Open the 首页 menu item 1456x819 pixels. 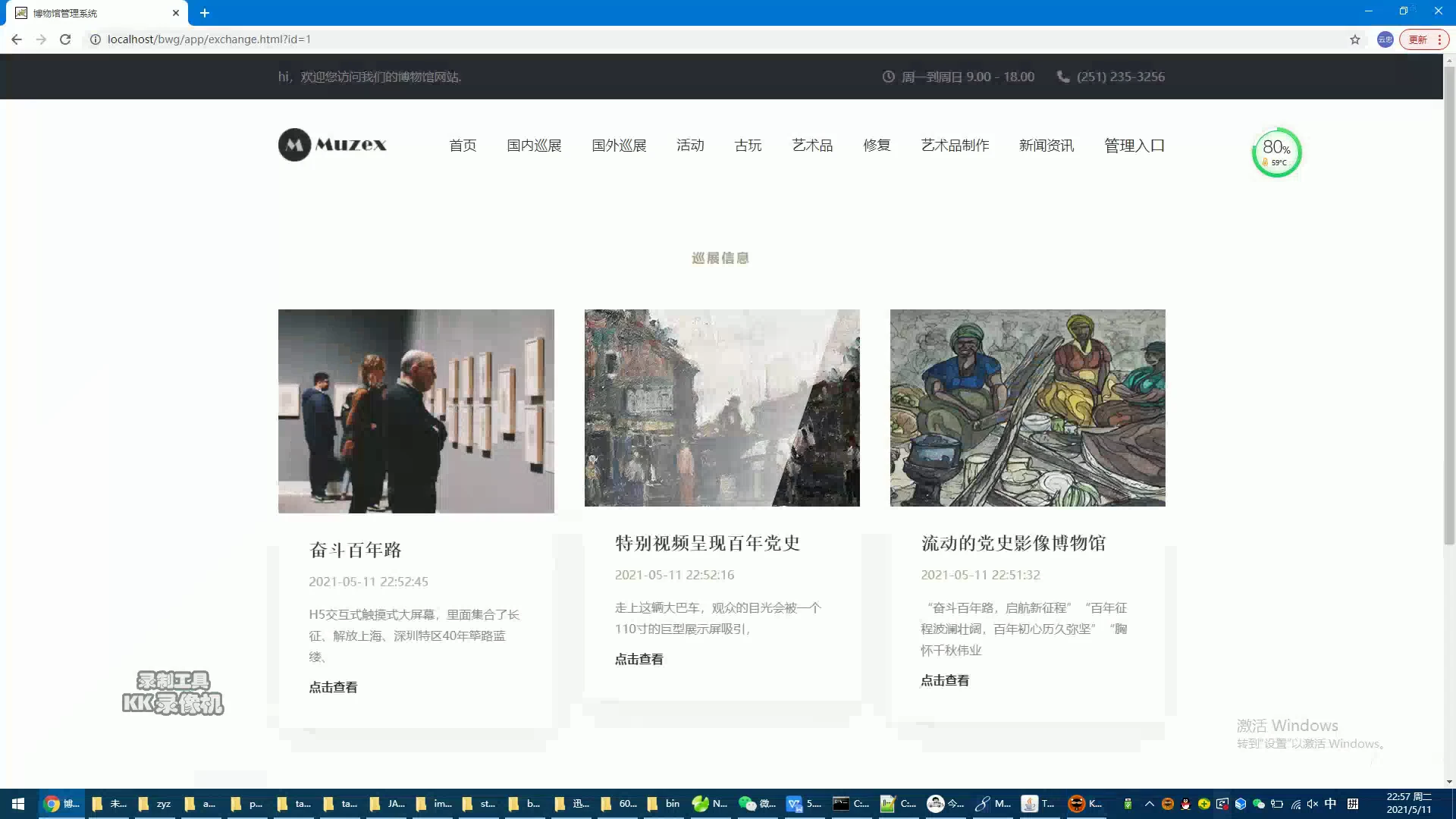pos(463,146)
